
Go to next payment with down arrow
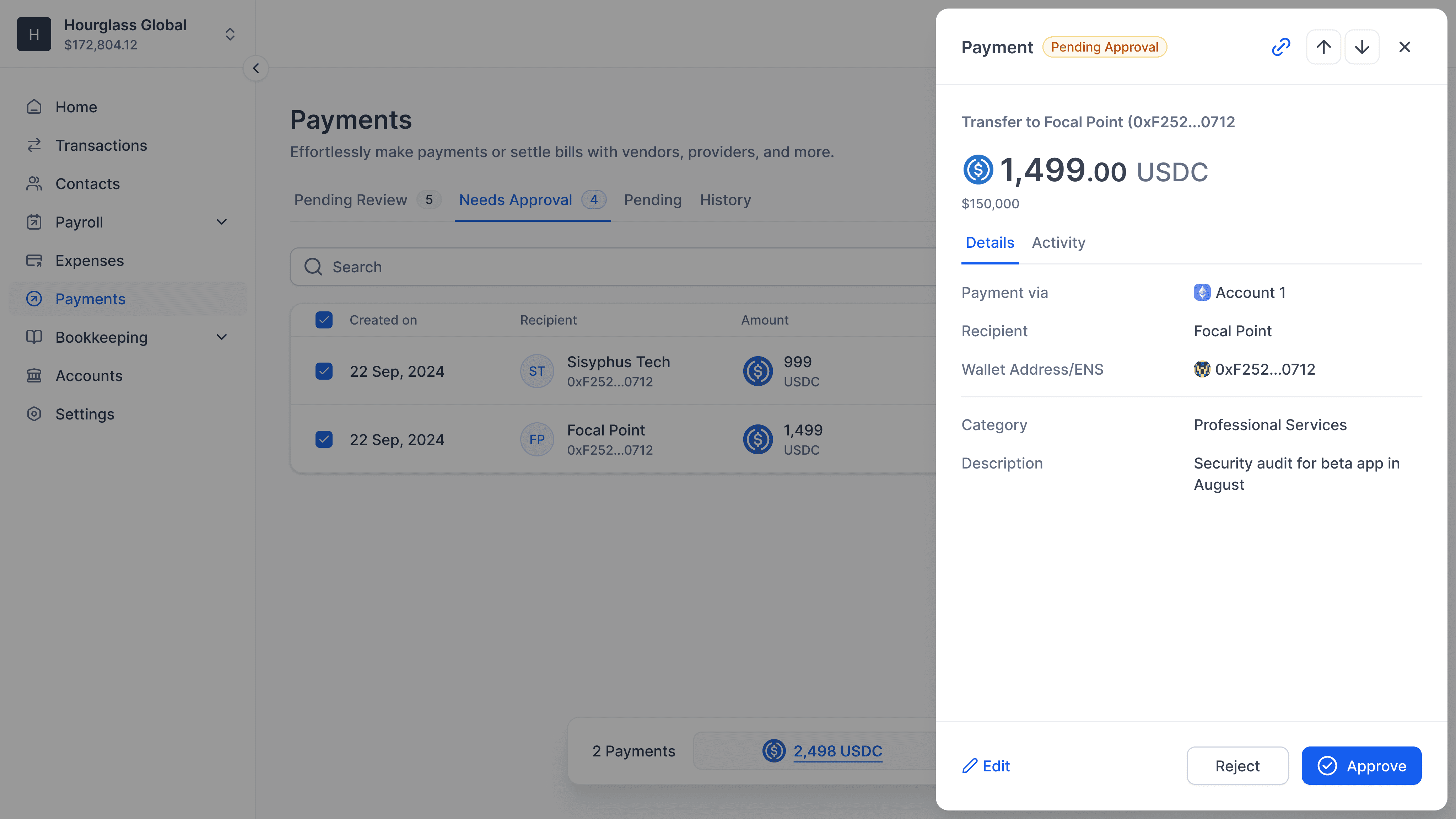[1361, 47]
